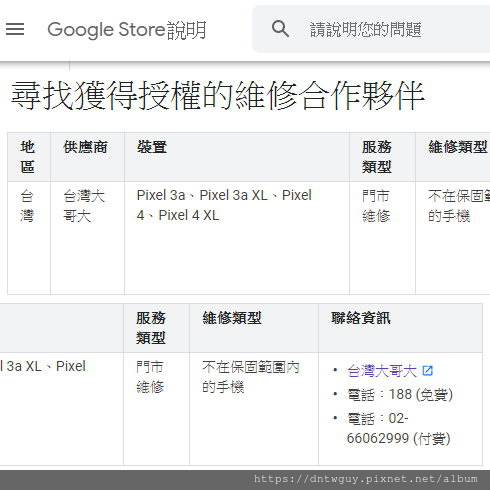Open the Google Store說明 home link

[127, 29]
